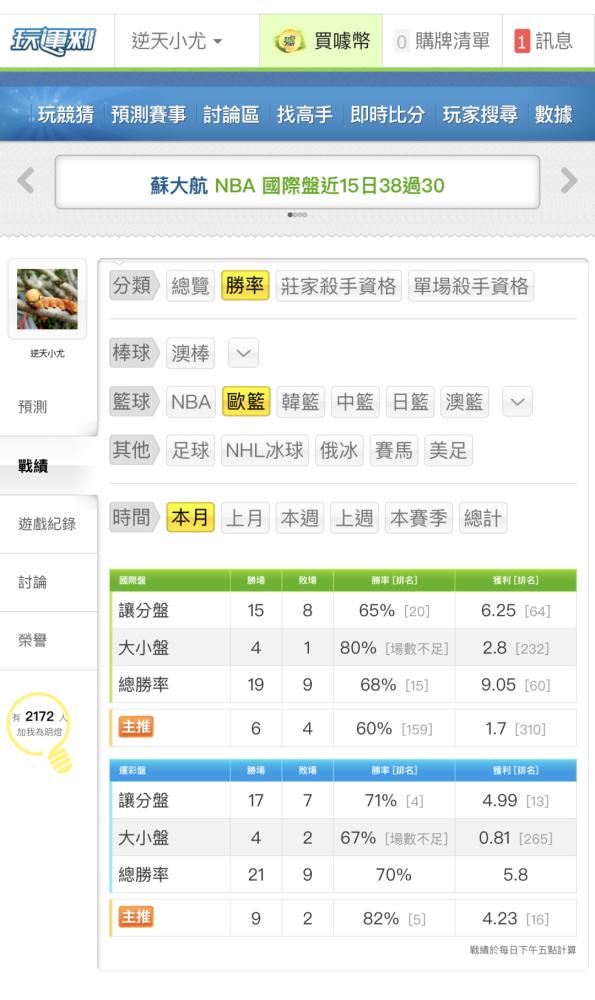Open the 逆天小尤 account dropdown

[177, 41]
